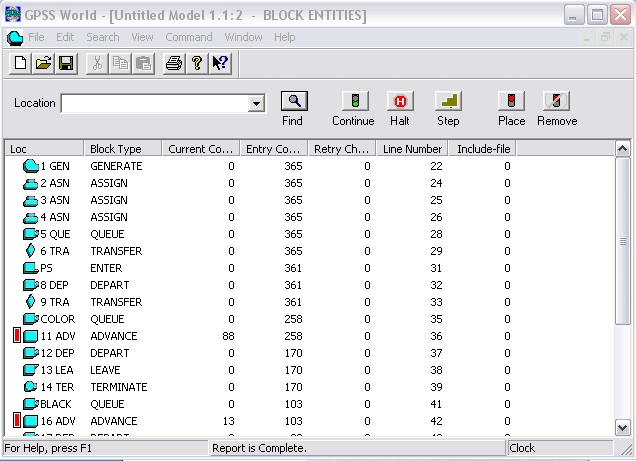Step the simulation with the stairs icon
The width and height of the screenshot is (636, 461).
point(448,101)
